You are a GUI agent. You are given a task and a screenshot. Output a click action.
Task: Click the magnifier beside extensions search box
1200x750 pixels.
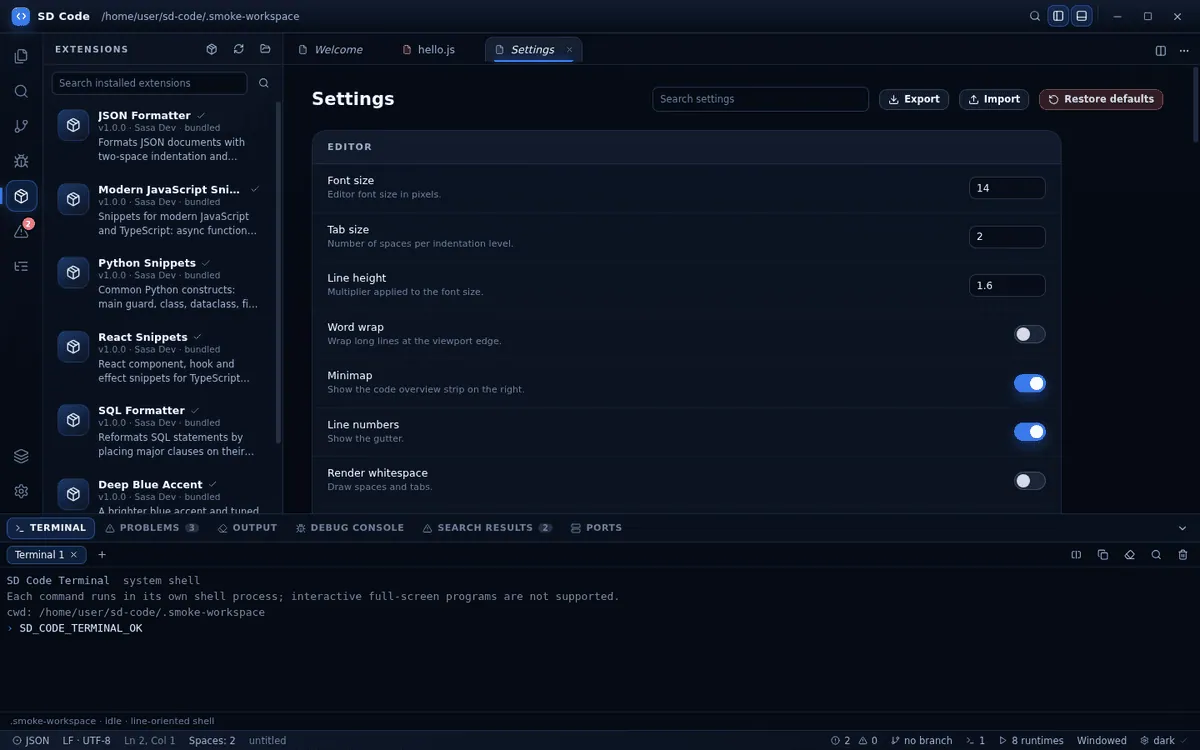click(x=264, y=83)
